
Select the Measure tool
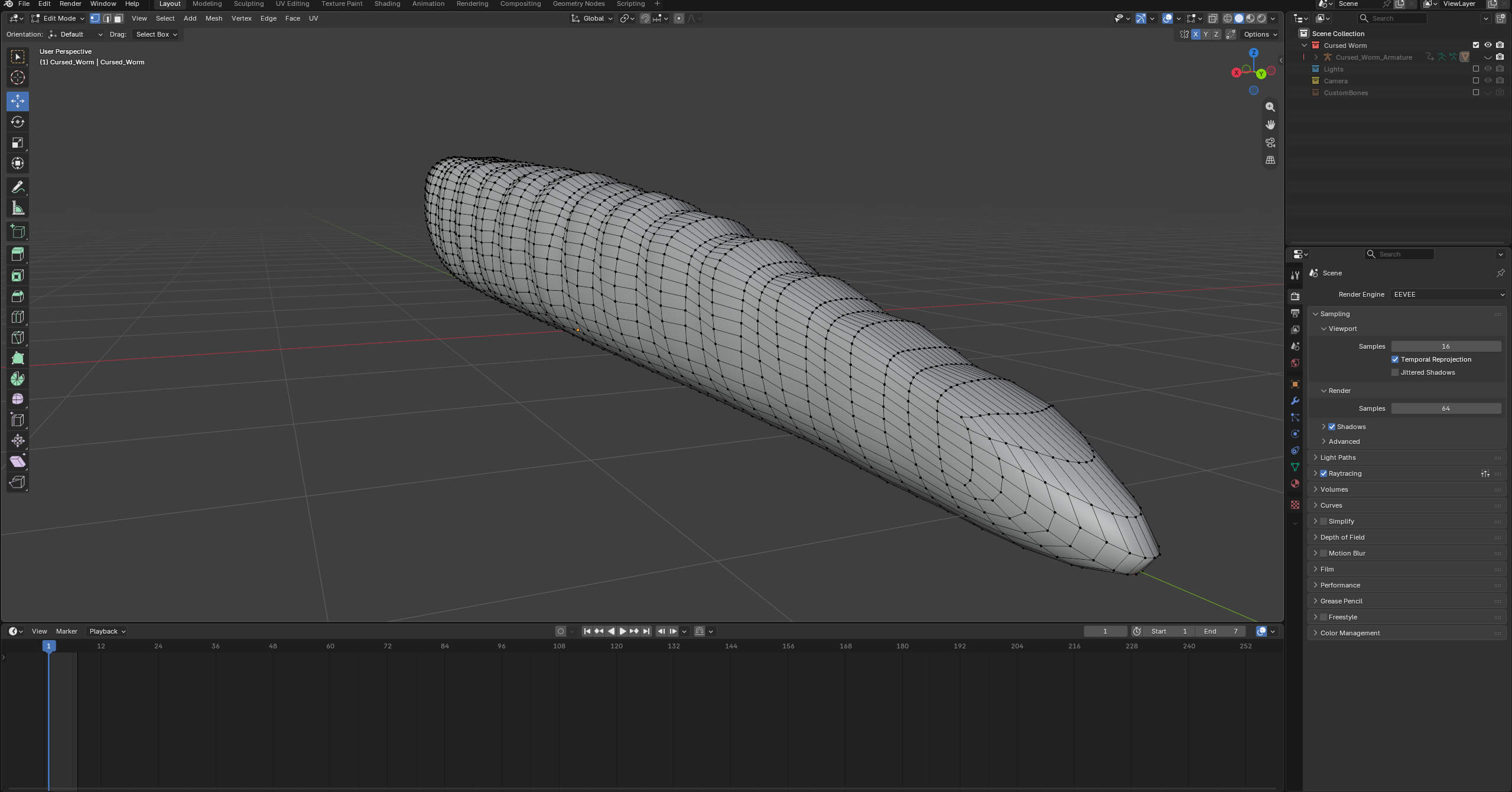pos(18,208)
